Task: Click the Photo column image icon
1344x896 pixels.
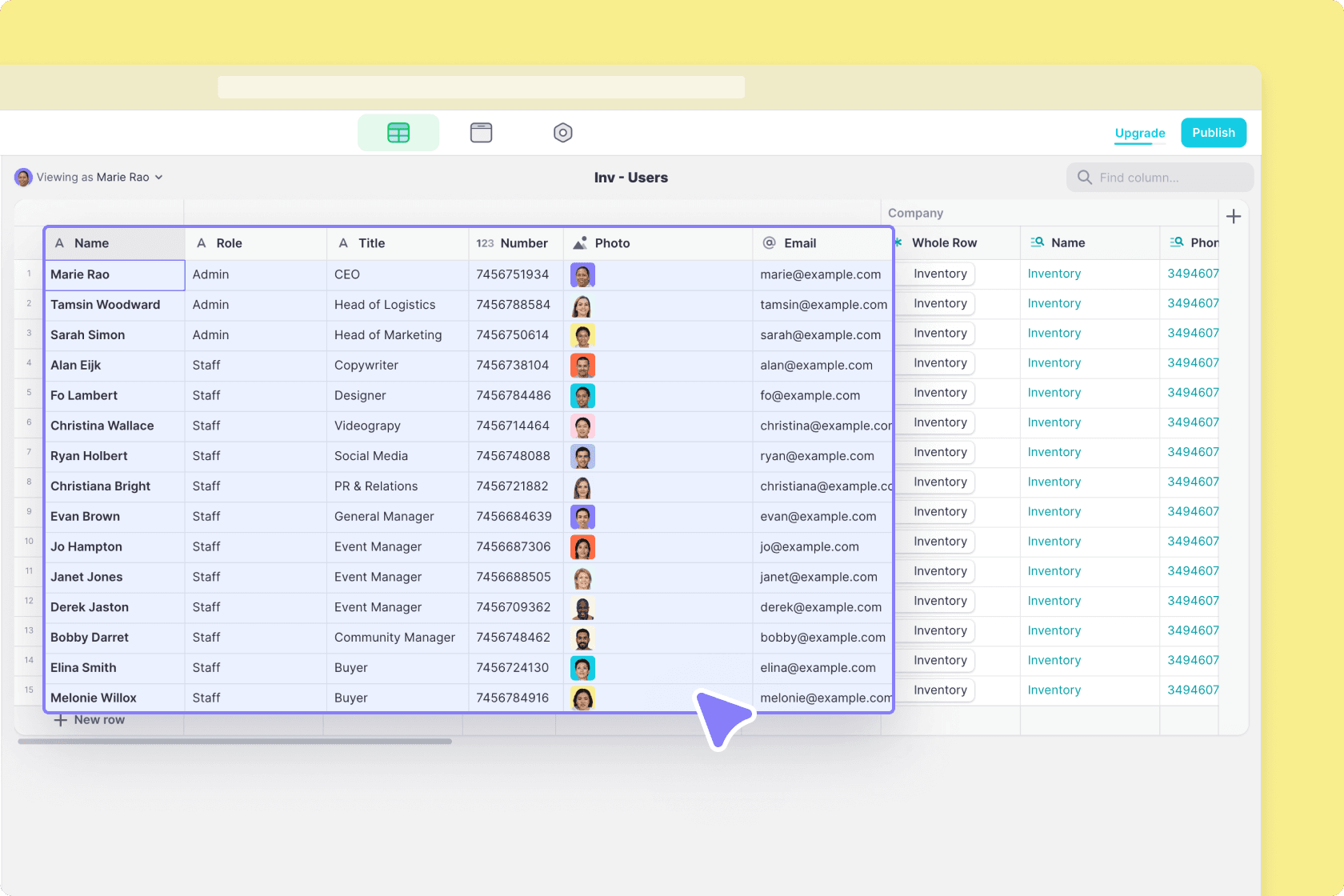Action: point(580,243)
